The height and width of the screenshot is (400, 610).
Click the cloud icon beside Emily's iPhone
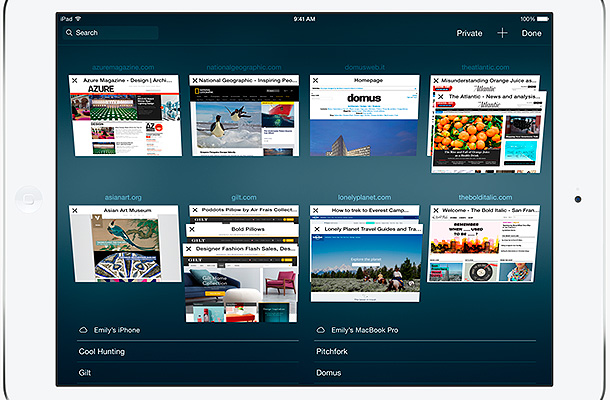82,330
